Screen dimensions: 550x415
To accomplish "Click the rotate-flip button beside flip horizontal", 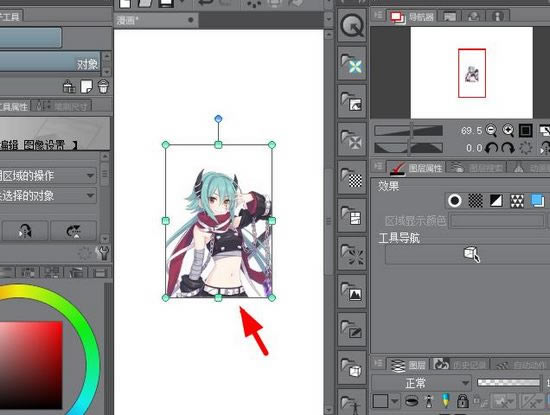I will (x=74, y=231).
